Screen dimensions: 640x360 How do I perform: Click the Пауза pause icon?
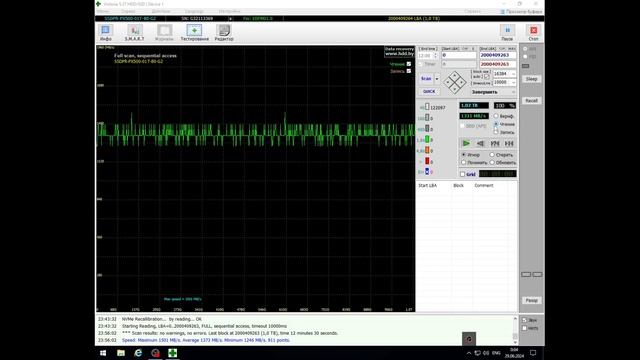point(507,32)
